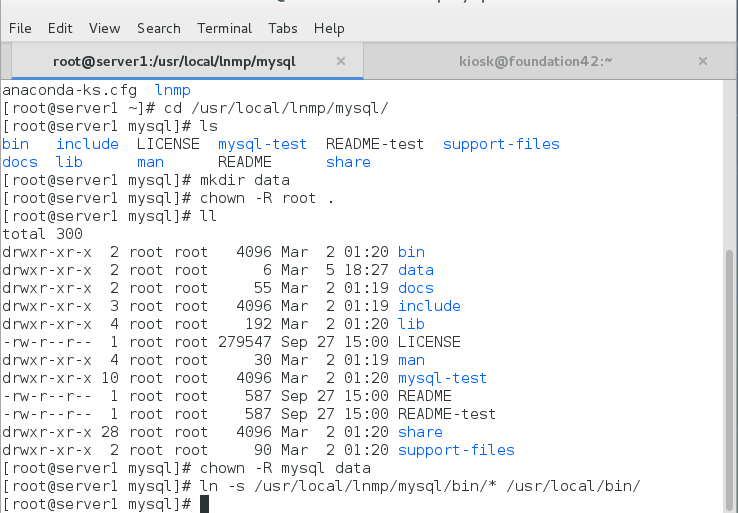Viewport: 738px width, 513px height.
Task: Click 'docs' in long listing
Action: tap(416, 288)
